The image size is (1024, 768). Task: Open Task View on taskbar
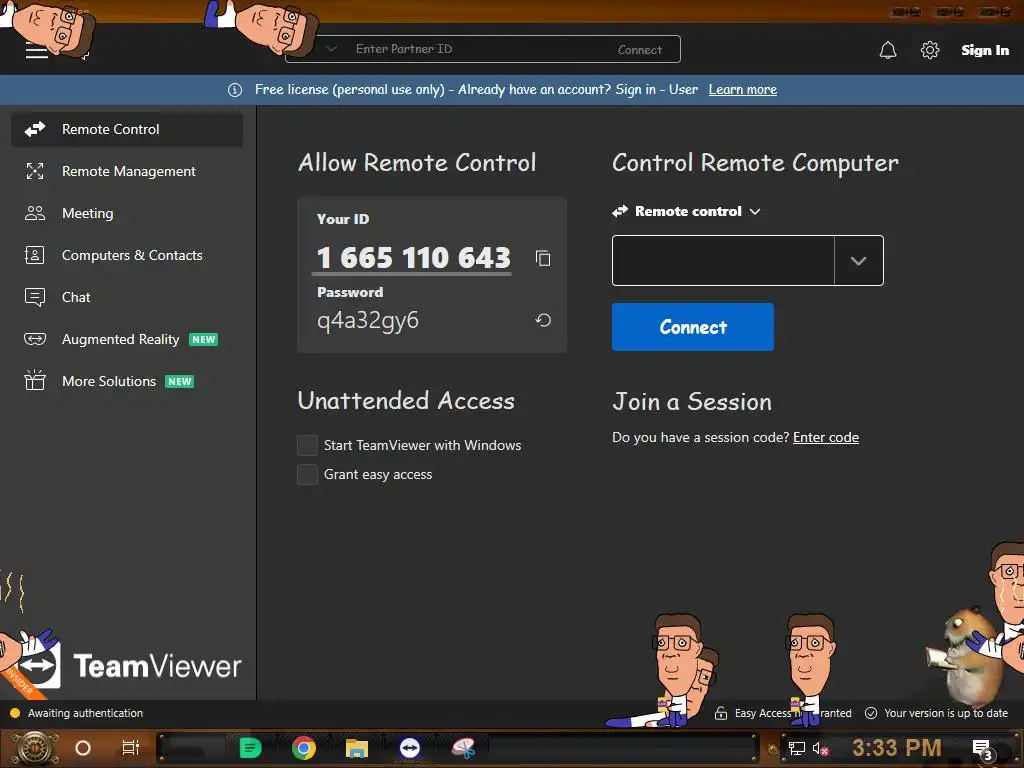tap(131, 748)
